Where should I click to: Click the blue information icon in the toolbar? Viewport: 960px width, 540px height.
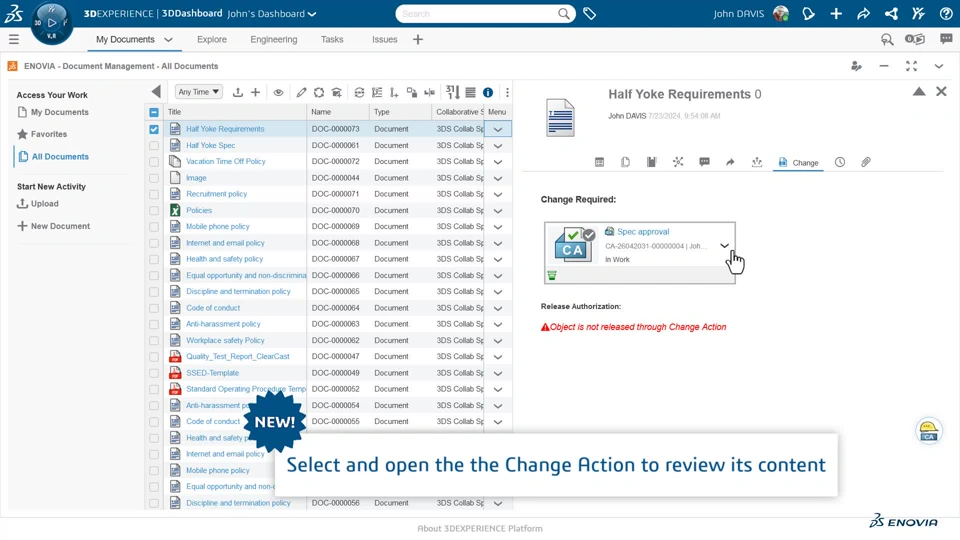488,92
